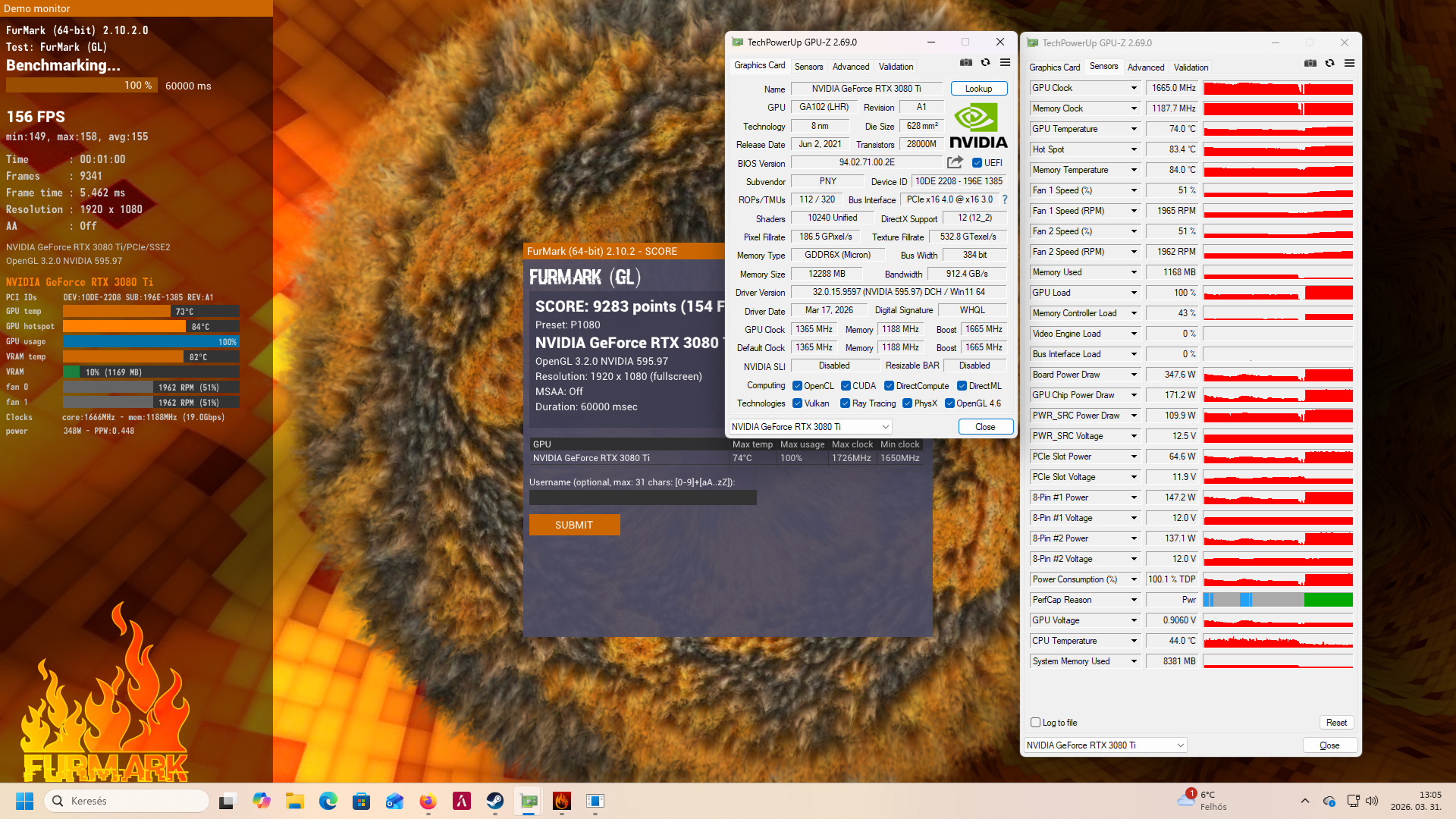Open Steam from the taskbar
1456x819 pixels.
click(x=494, y=801)
